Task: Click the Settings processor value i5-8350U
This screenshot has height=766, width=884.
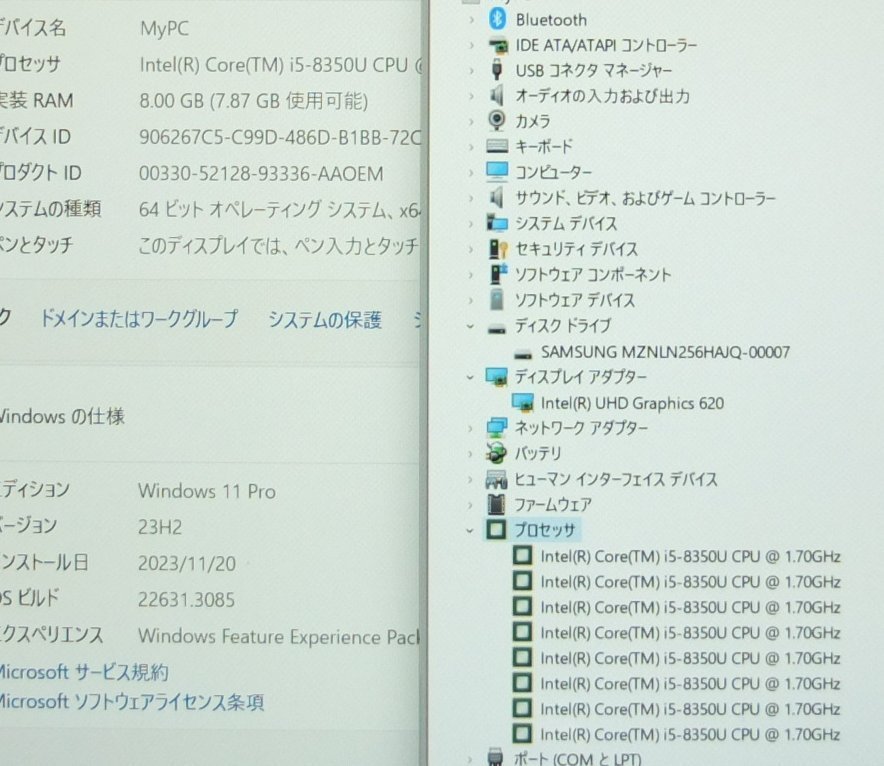Action: point(280,65)
